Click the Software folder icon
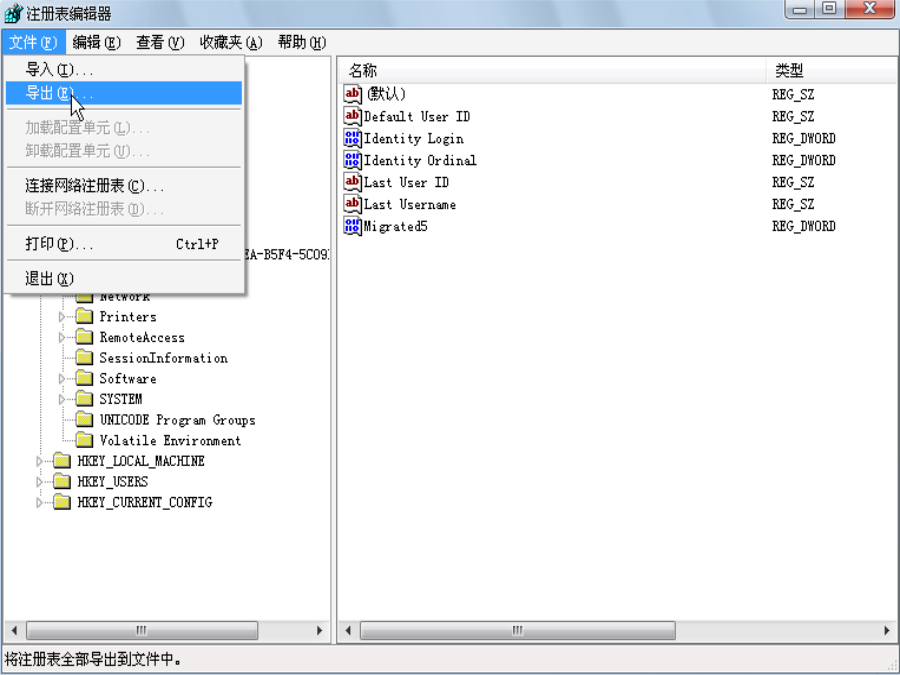900x675 pixels. coord(84,378)
